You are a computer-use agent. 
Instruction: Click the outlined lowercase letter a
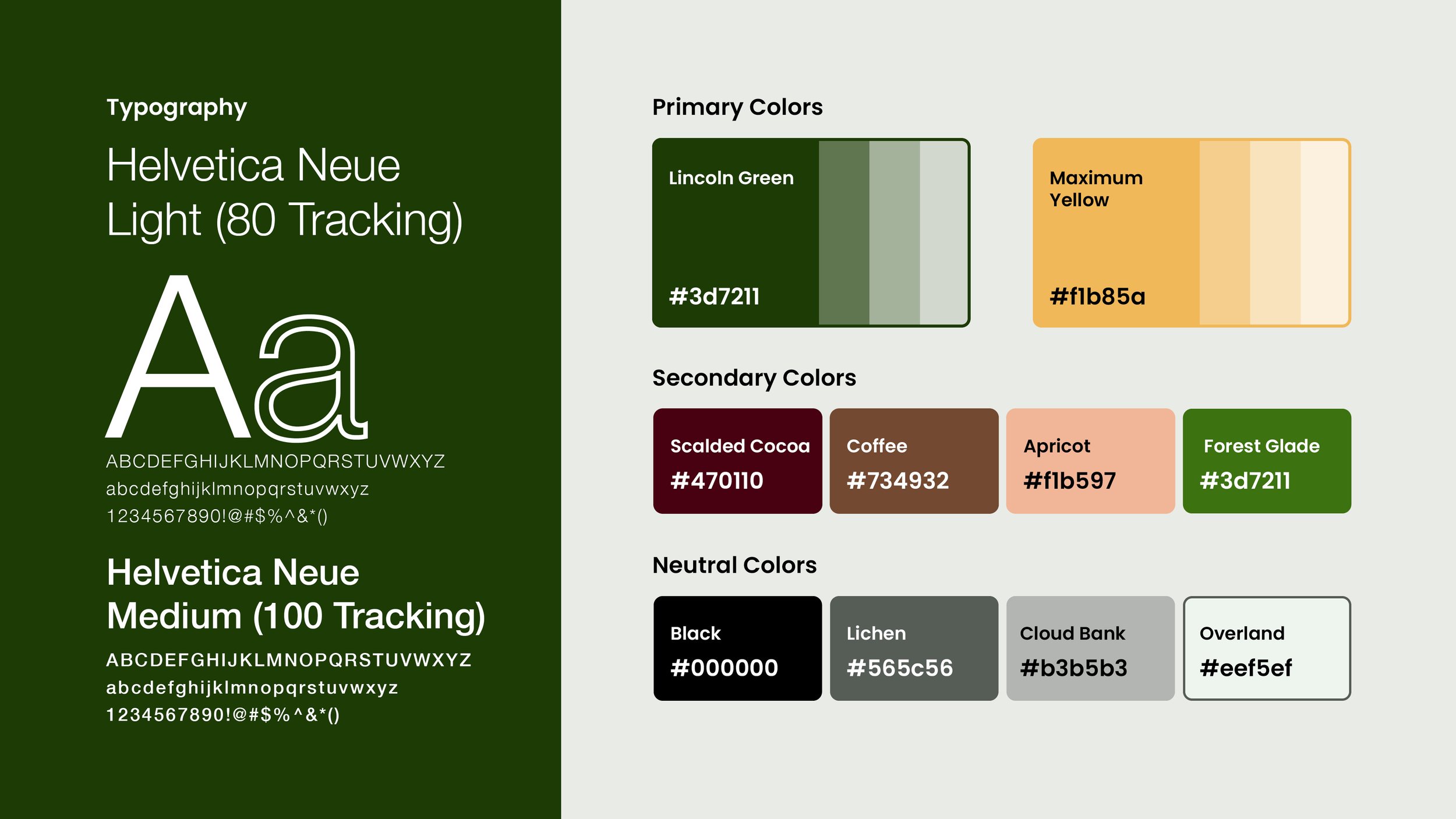click(x=311, y=379)
